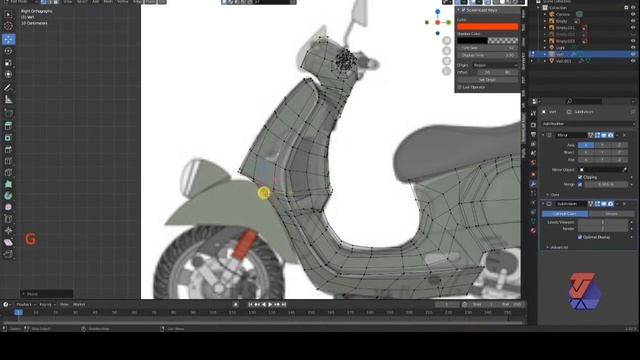640x360 pixels.
Task: Remove the Mirror modifier with X
Action: pyautogui.click(x=624, y=135)
